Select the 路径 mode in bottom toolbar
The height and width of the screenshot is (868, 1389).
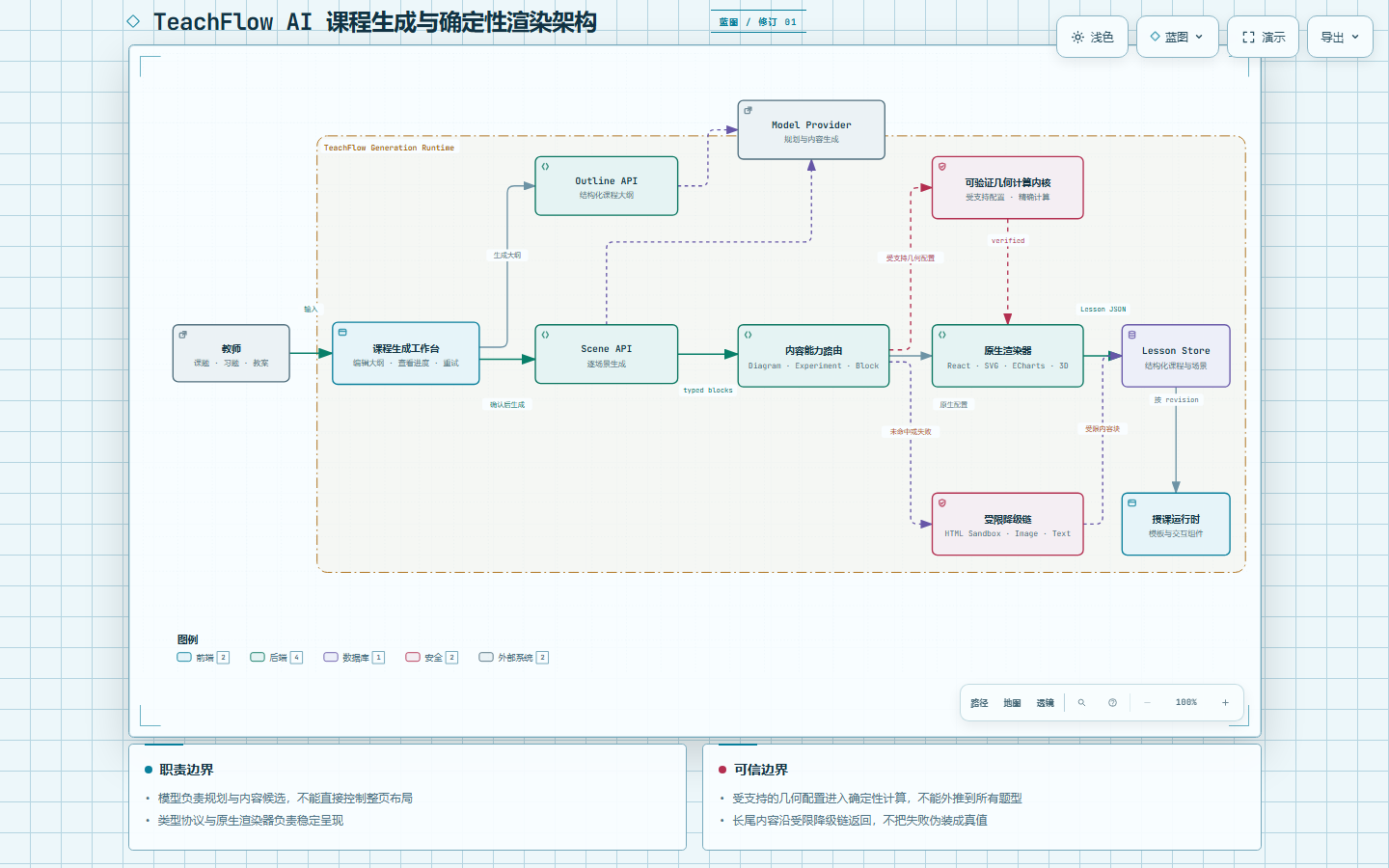point(979,703)
